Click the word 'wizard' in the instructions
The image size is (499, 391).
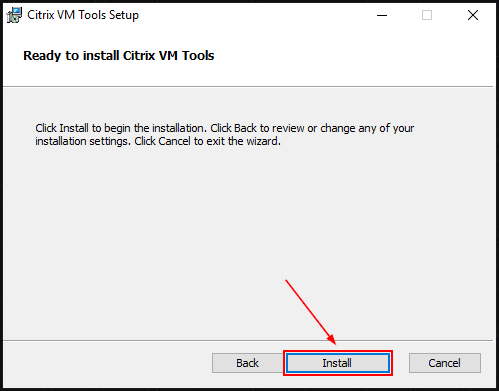point(263,141)
